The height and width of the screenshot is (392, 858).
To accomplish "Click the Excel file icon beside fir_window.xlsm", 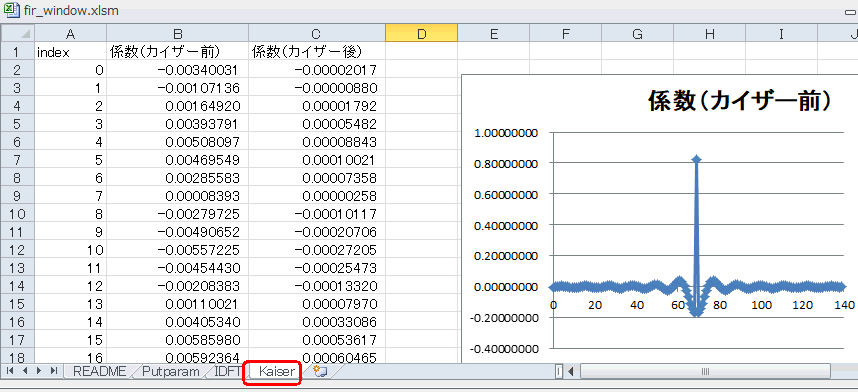I will tap(11, 10).
